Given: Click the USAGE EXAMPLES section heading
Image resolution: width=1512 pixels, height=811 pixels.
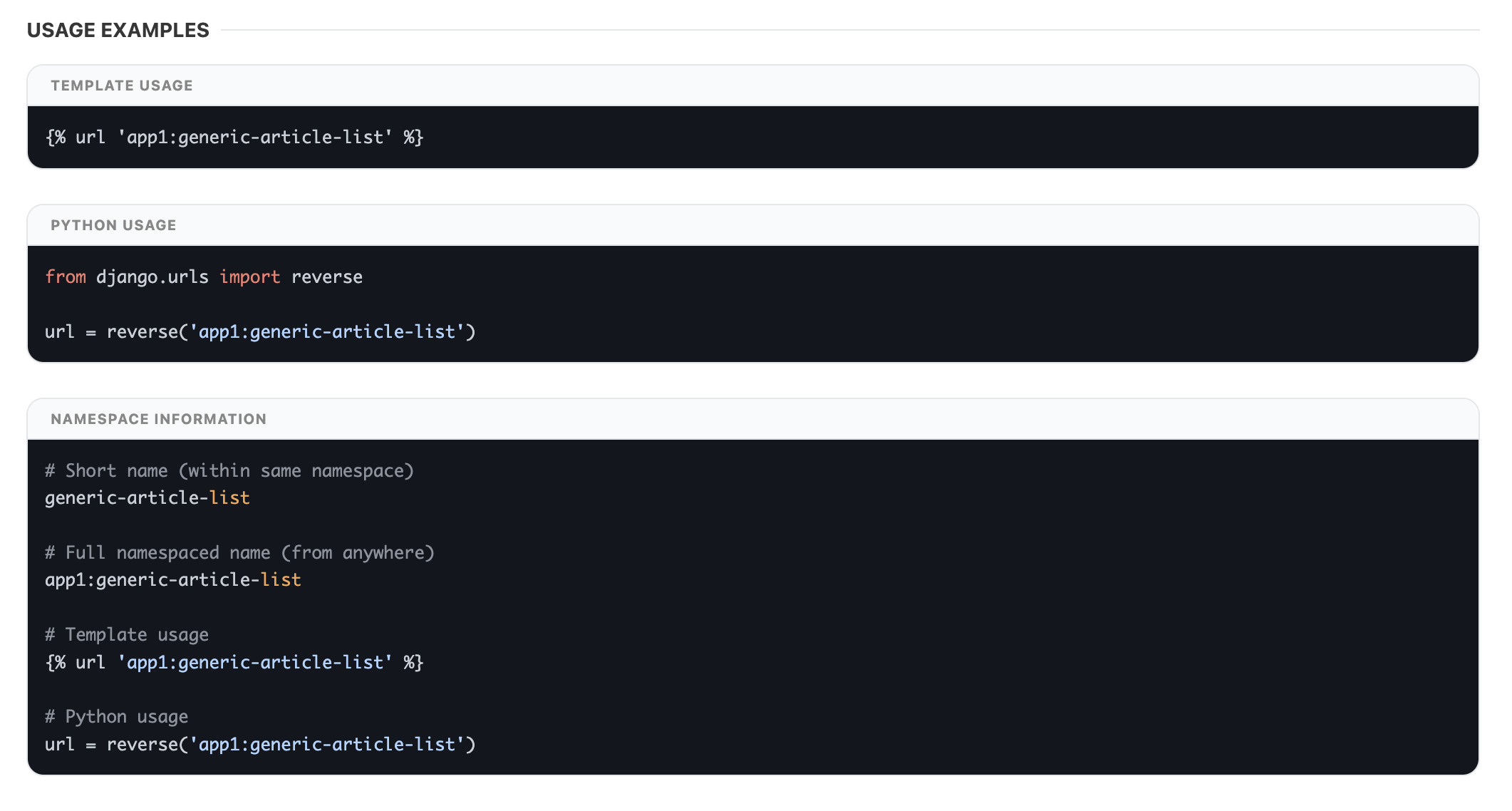Looking at the screenshot, I should pos(118,30).
